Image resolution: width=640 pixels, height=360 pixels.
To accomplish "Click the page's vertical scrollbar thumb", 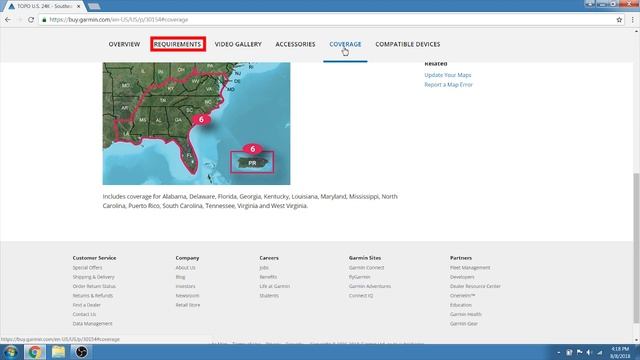I will click(x=636, y=248).
